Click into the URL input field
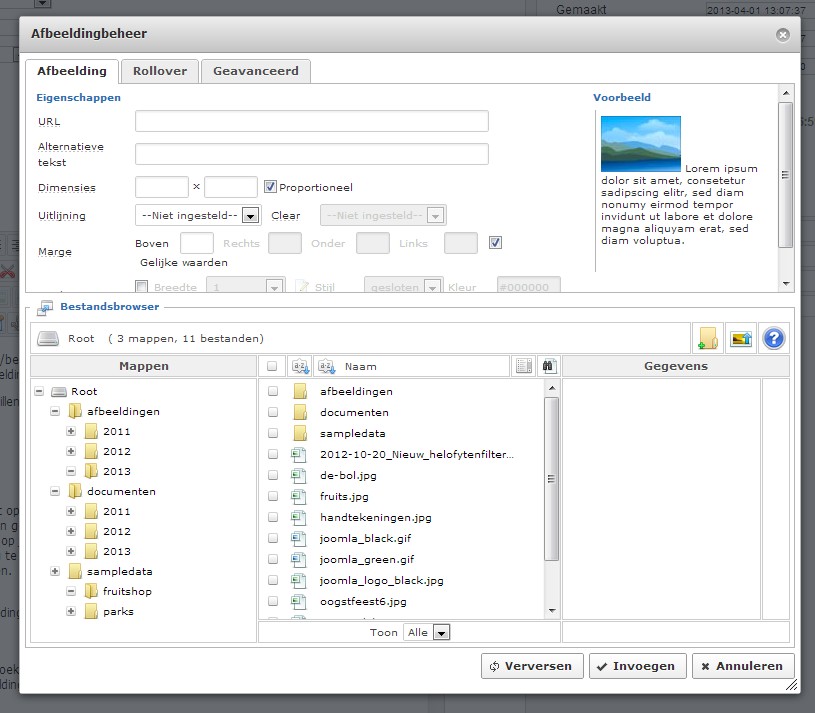815x713 pixels. pos(311,122)
